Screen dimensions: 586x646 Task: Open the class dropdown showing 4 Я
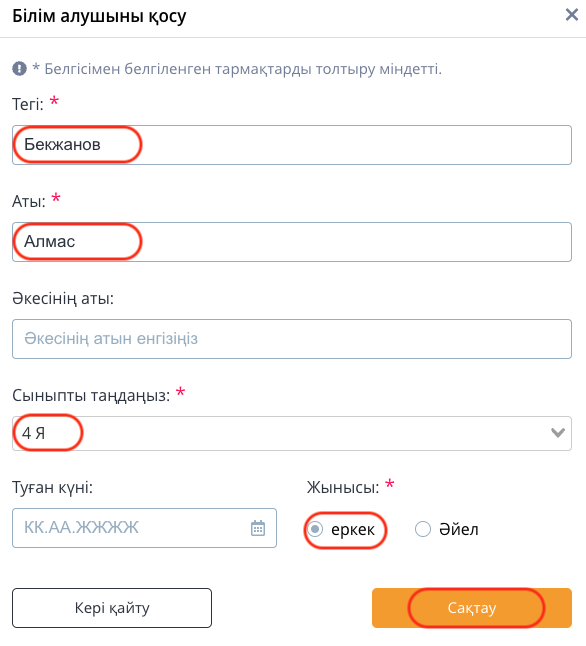point(292,433)
